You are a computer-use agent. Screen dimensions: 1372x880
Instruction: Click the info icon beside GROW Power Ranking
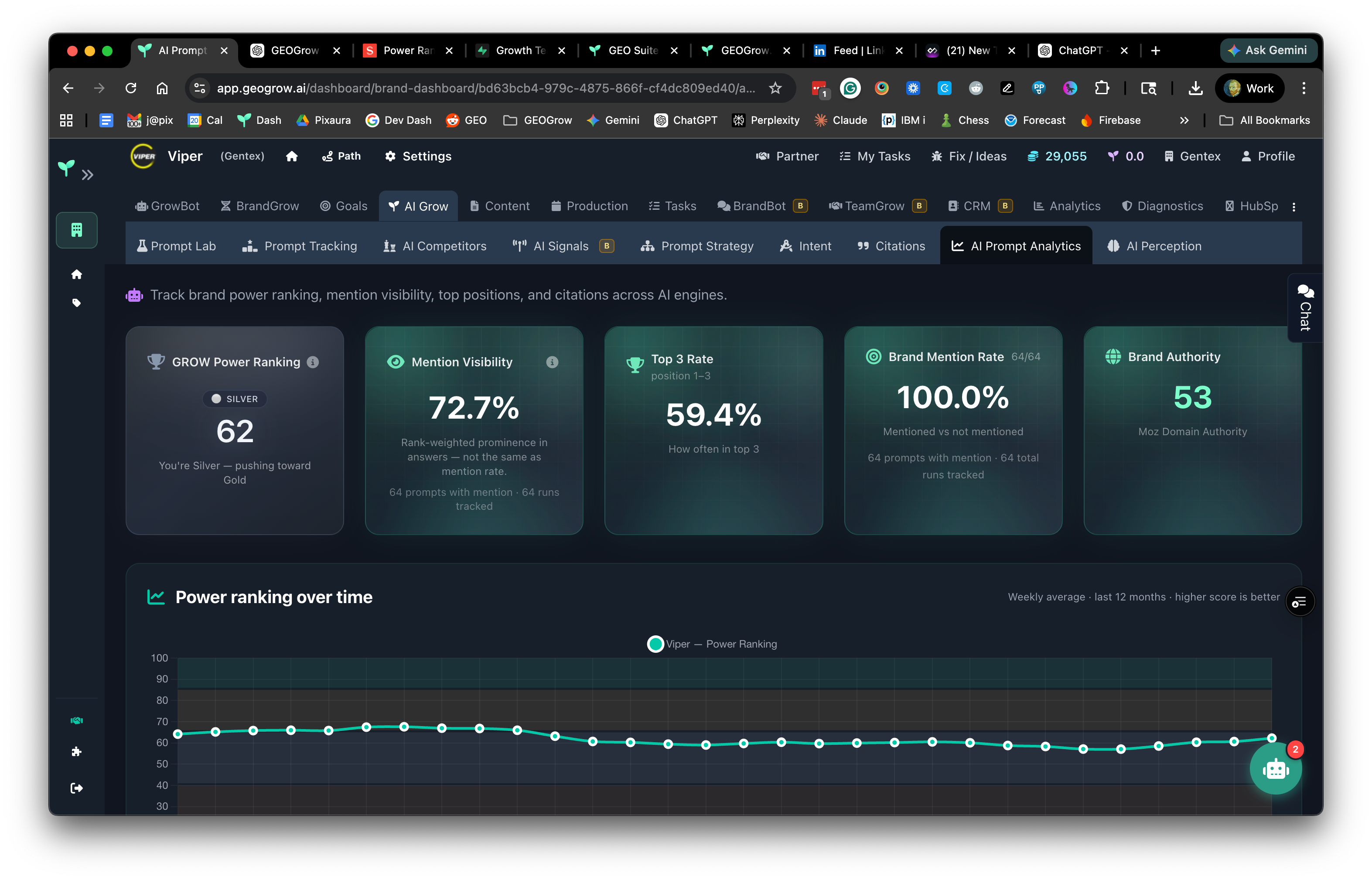[x=313, y=362]
